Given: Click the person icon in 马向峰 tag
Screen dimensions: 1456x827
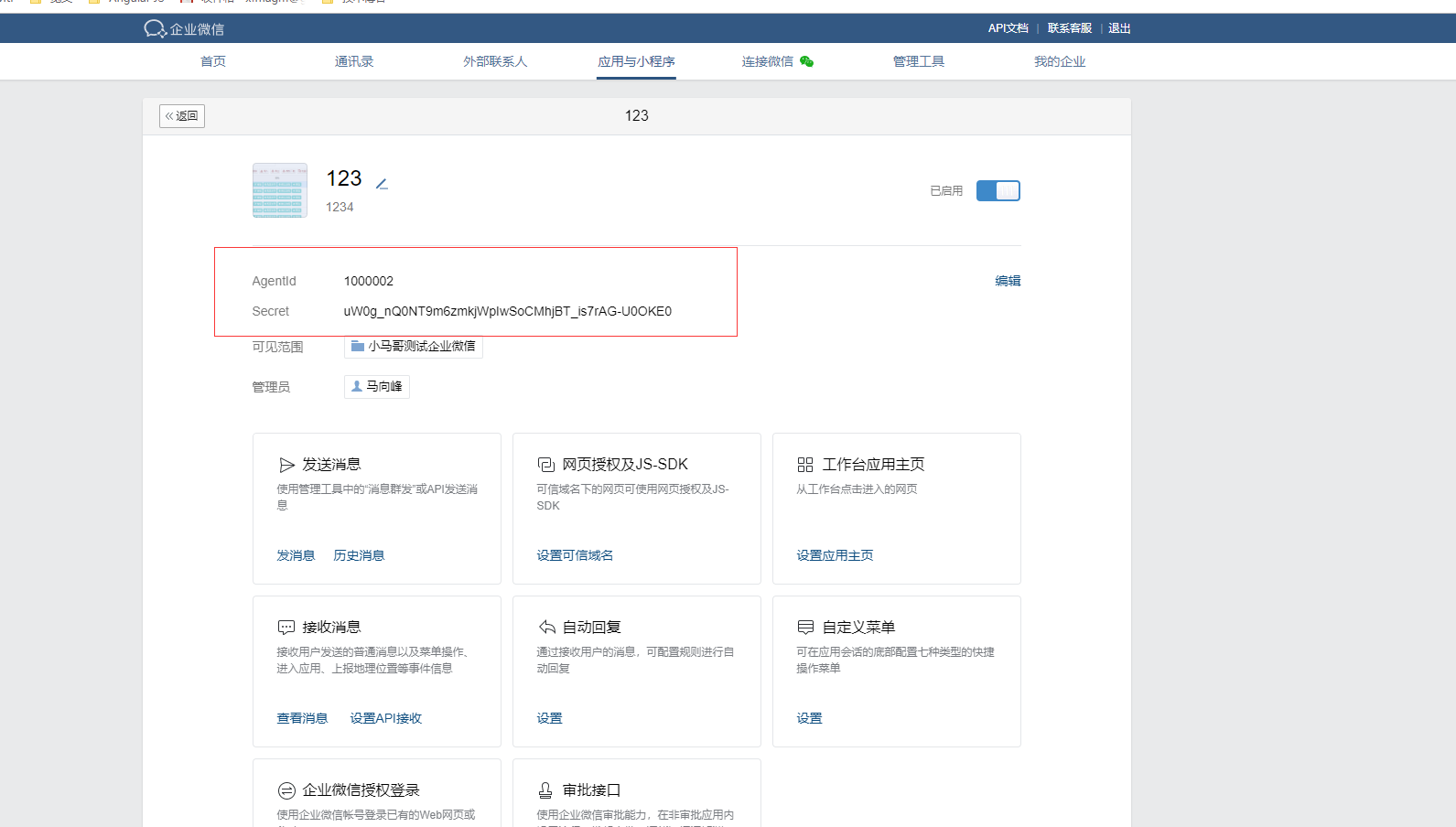Looking at the screenshot, I should (357, 386).
